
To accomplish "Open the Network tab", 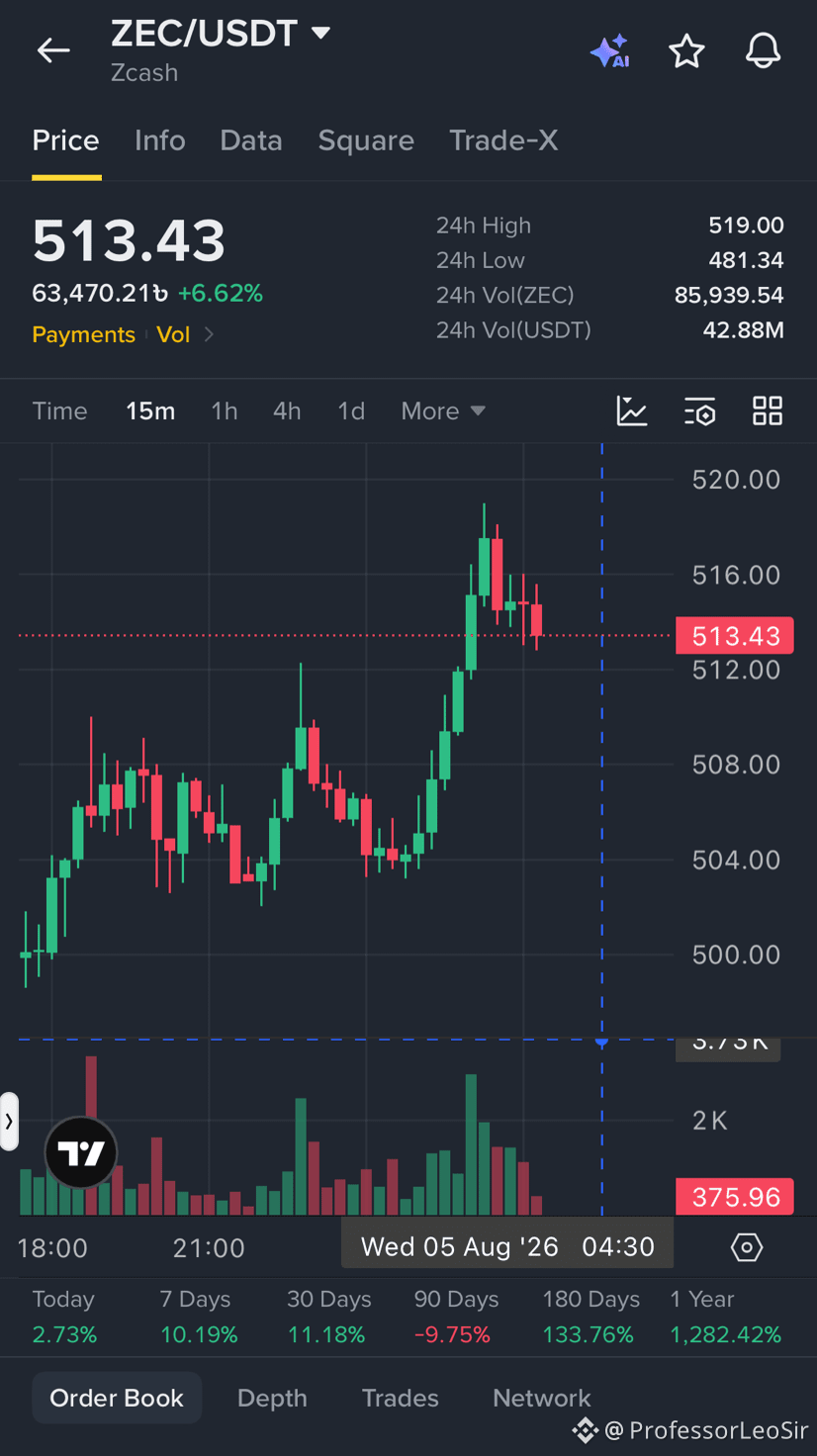I will coord(542,1398).
